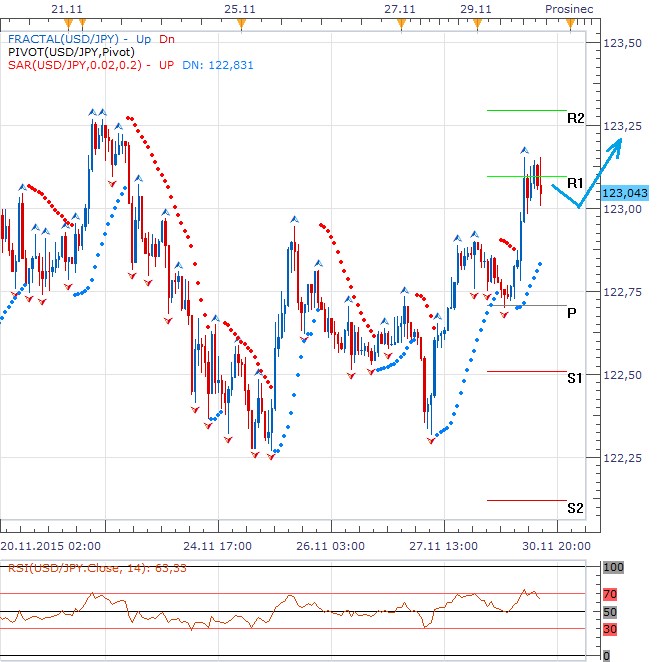Click the RSI 30 oversold level label
Screen dimensions: 658x662
tap(612, 629)
